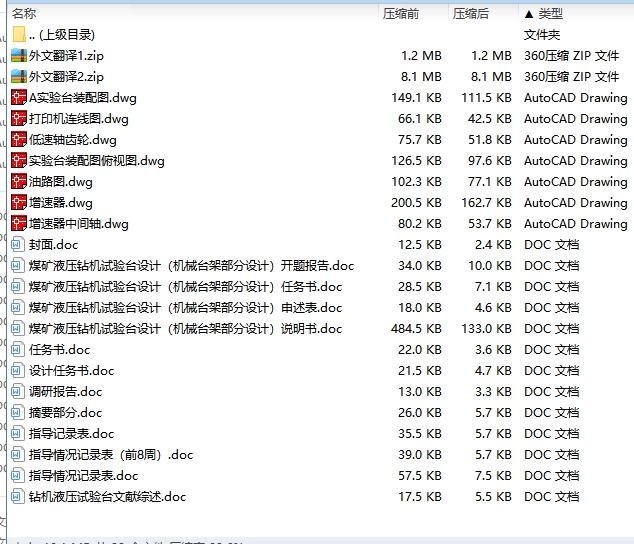Image resolution: width=634 pixels, height=544 pixels.
Task: Sort by the 类型 column header
Action: [x=550, y=13]
